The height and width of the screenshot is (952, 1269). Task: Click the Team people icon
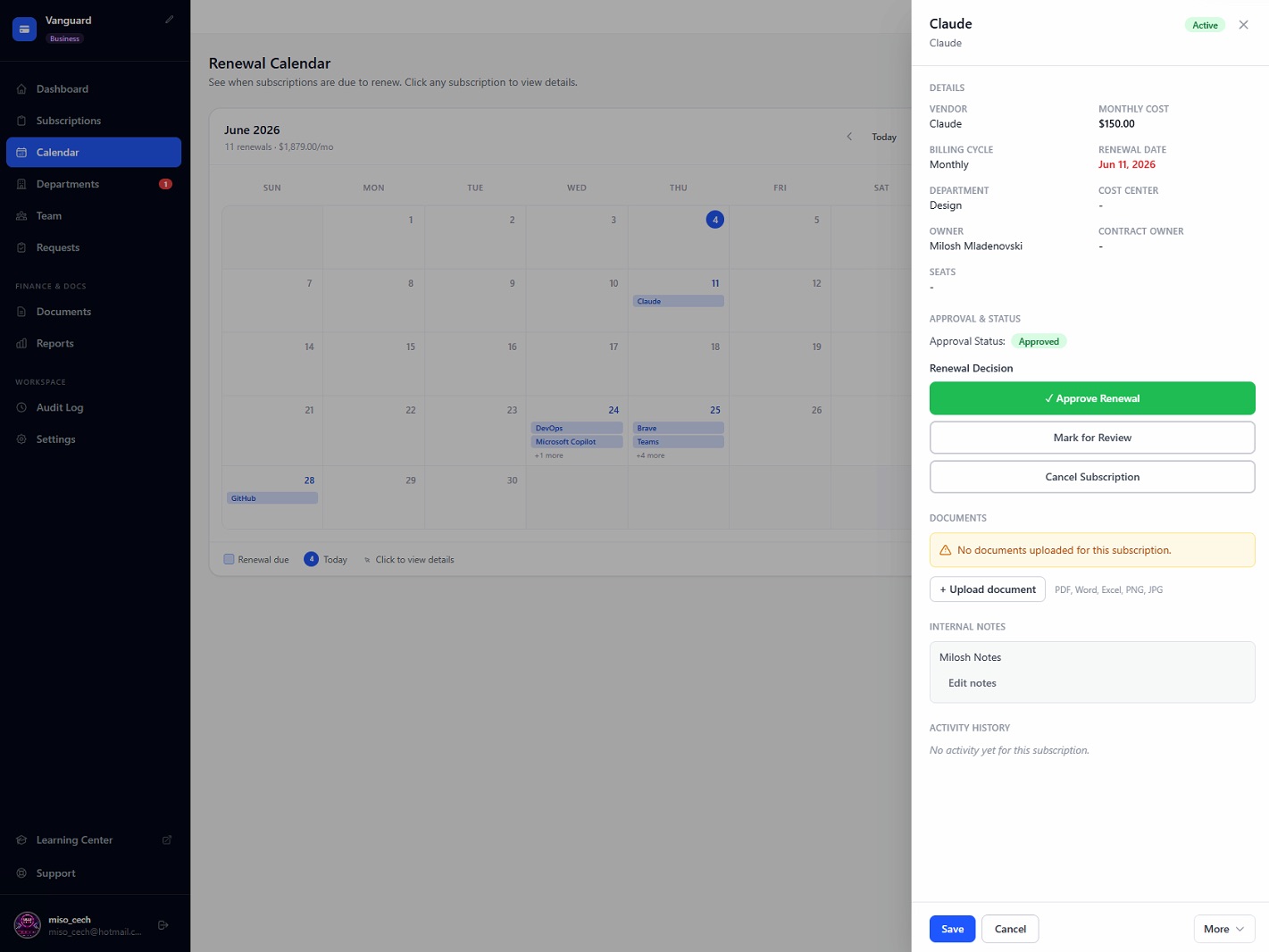[21, 216]
